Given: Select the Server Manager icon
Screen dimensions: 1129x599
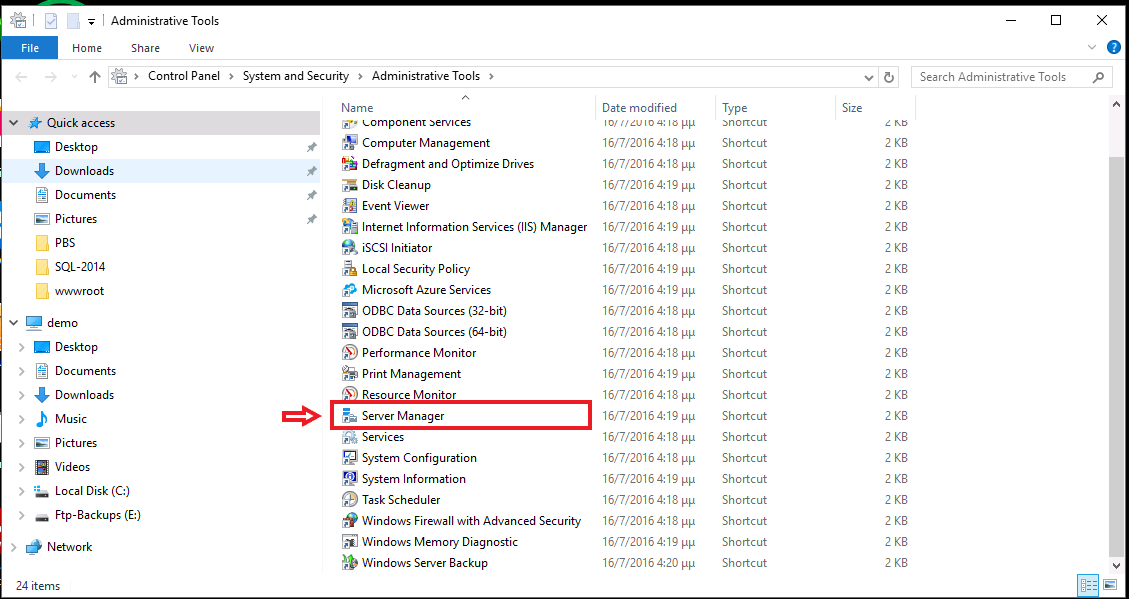Looking at the screenshot, I should click(350, 415).
